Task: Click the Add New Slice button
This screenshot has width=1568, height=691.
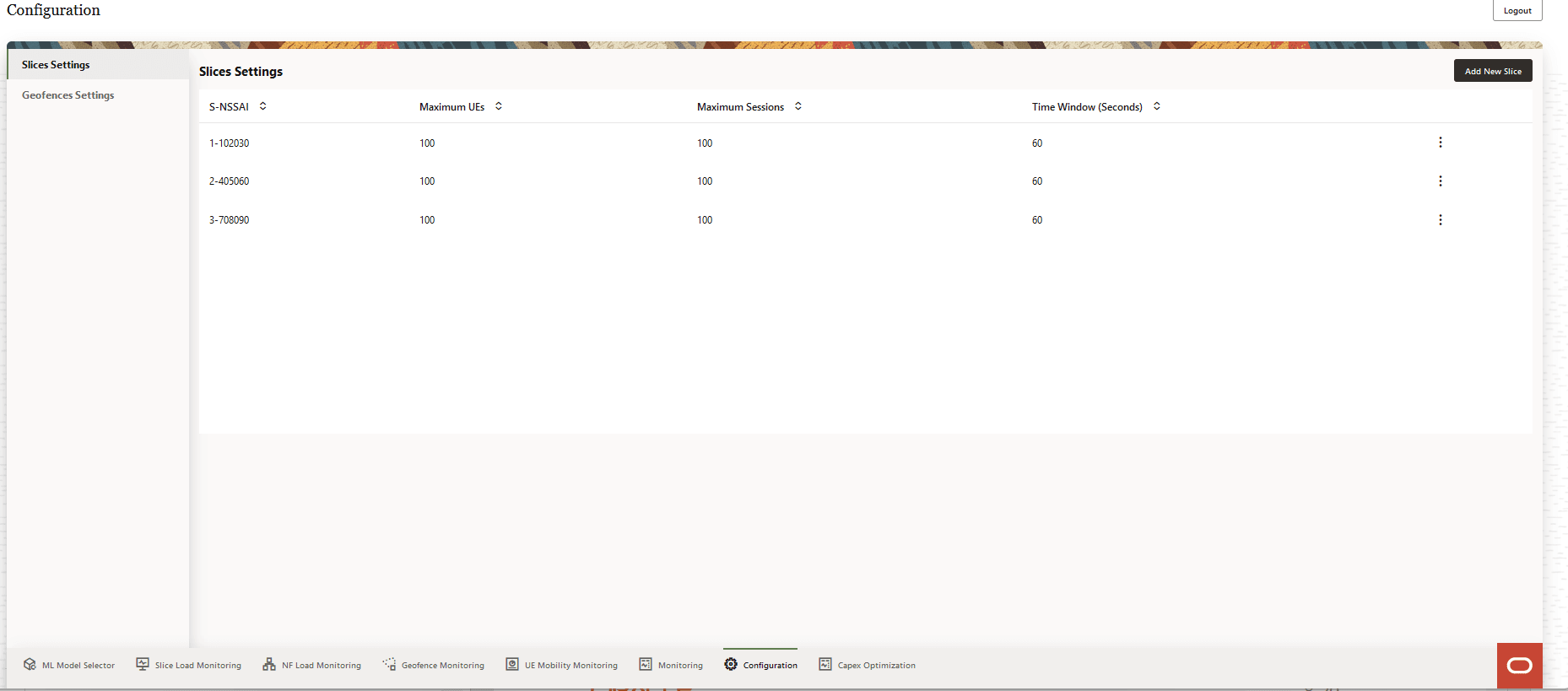Action: [1493, 71]
